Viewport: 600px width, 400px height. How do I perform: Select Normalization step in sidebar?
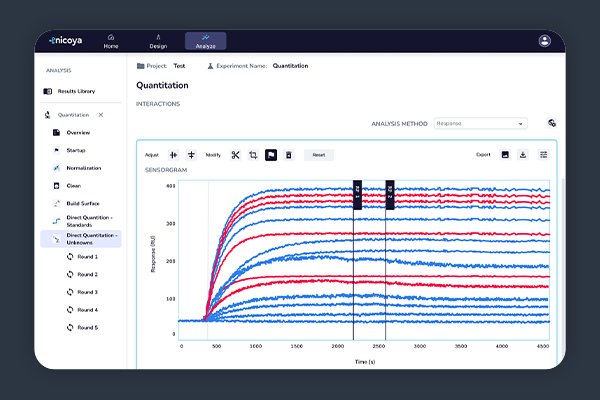(83, 168)
